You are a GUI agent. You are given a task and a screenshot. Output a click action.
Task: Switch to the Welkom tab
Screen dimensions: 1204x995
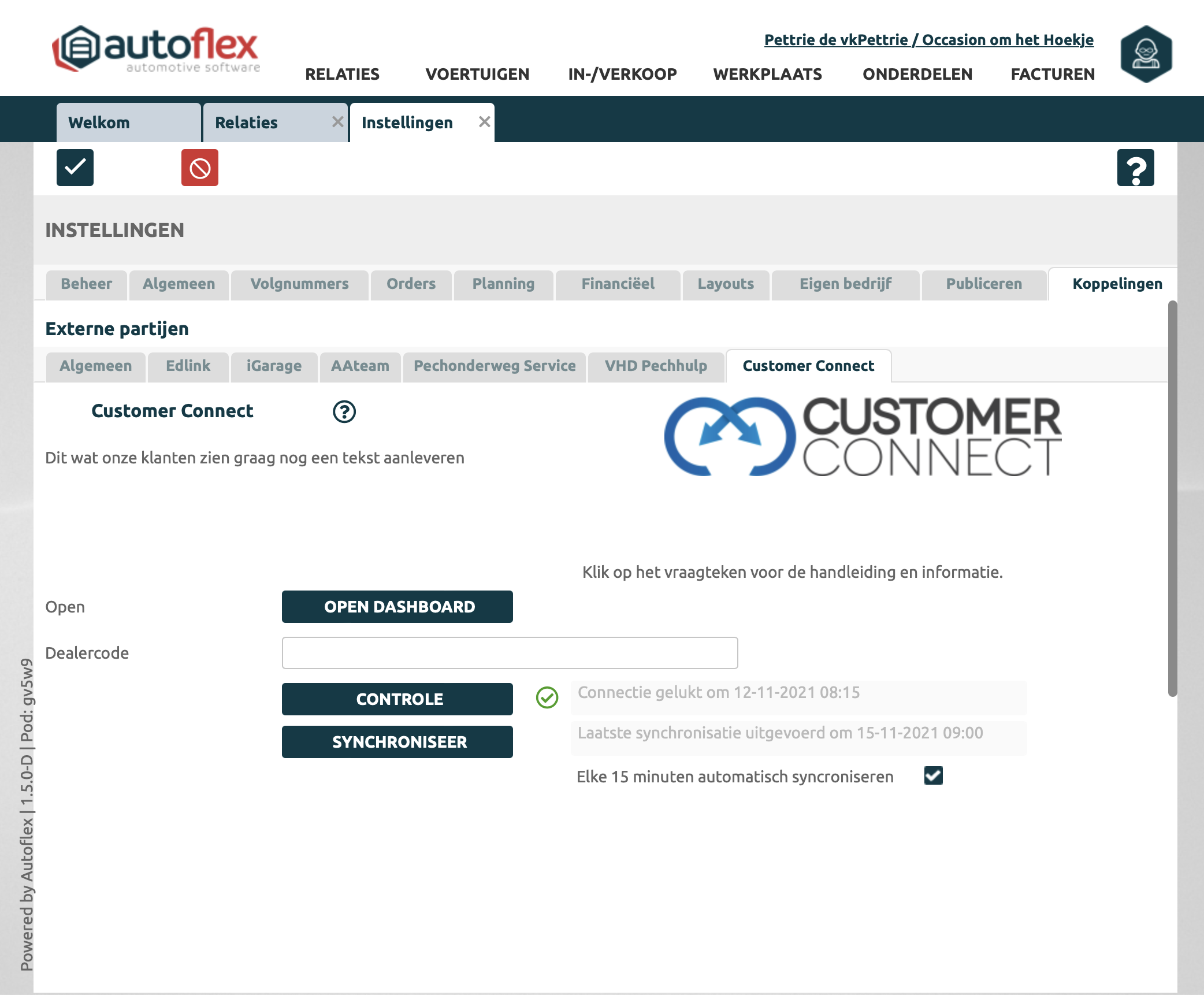[x=99, y=122]
